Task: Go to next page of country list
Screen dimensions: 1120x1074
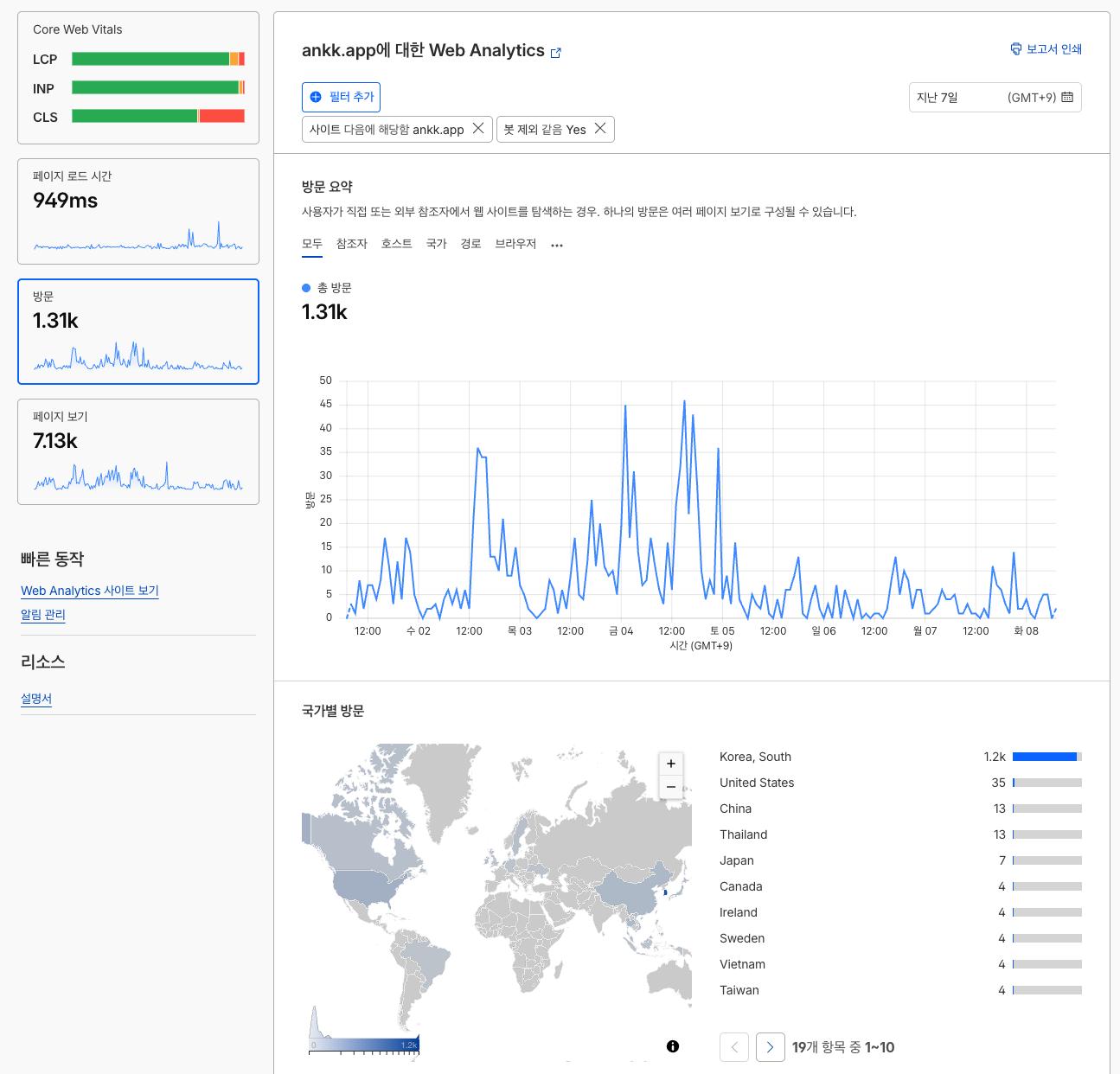Action: pos(770,1047)
